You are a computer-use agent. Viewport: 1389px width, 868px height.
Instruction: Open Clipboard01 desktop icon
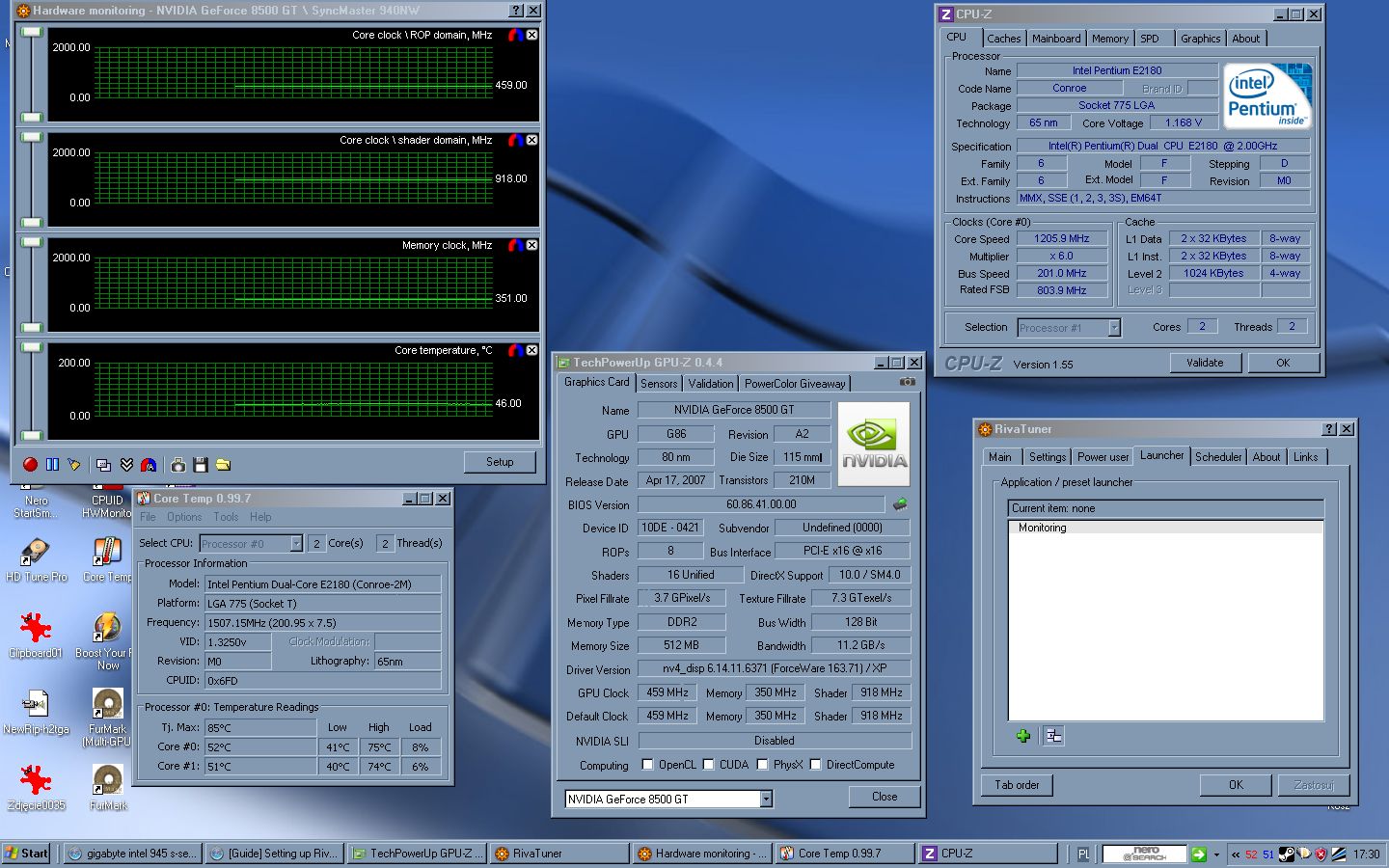[36, 636]
